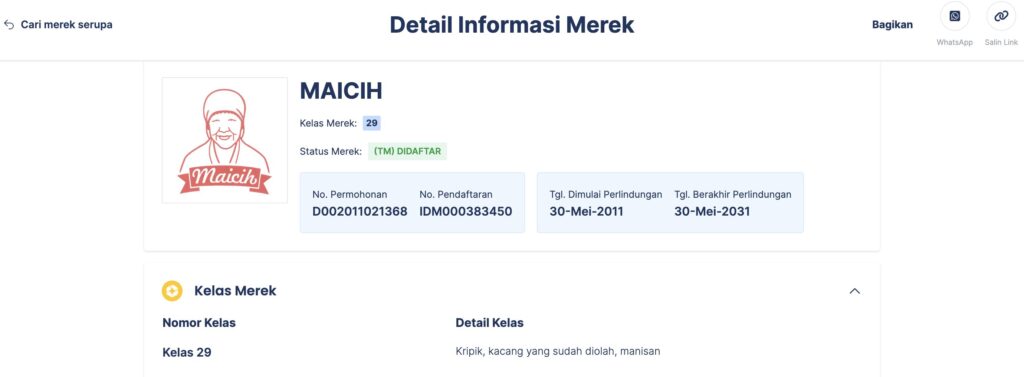Viewport: 1024px width, 377px height.
Task: Click the MAICIH brand name heading
Action: 341,91
